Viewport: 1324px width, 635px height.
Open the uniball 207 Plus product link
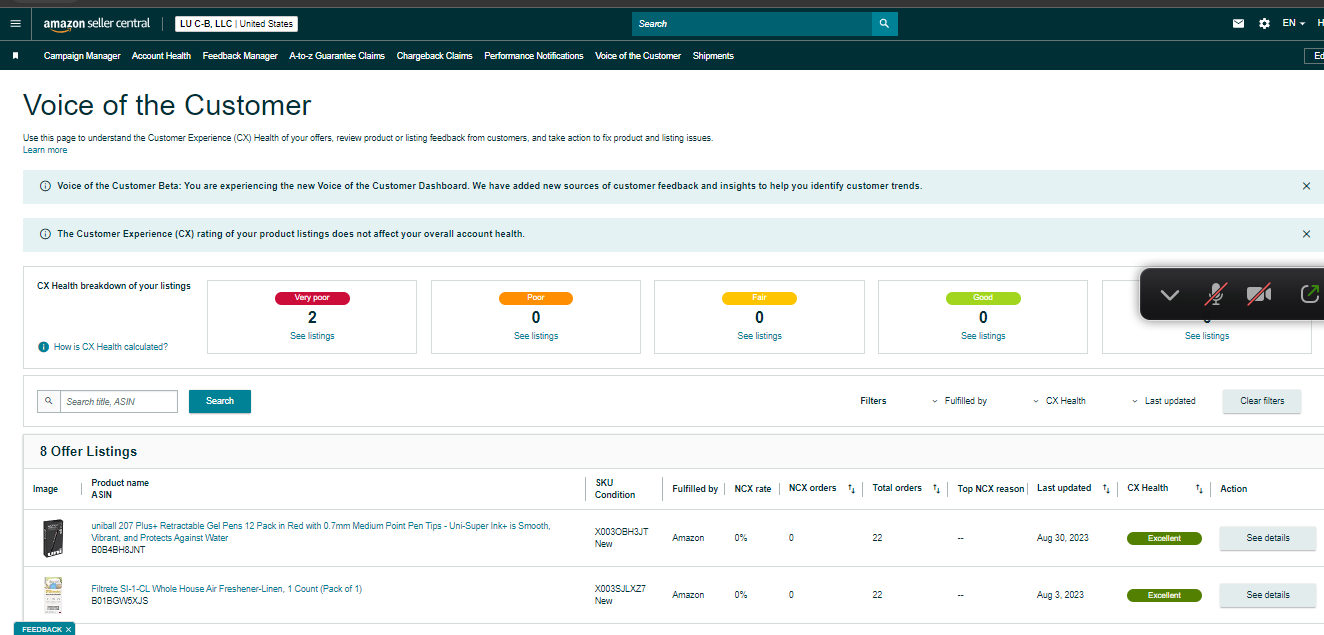pos(321,532)
